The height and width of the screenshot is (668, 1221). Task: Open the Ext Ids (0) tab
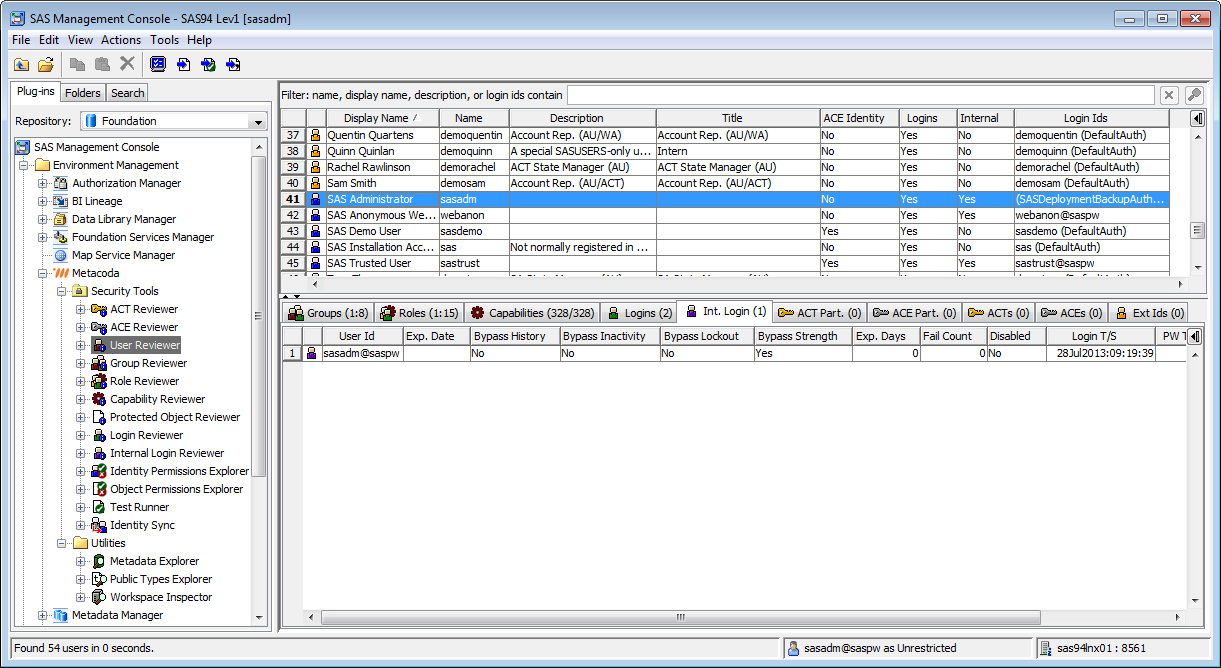[1150, 313]
